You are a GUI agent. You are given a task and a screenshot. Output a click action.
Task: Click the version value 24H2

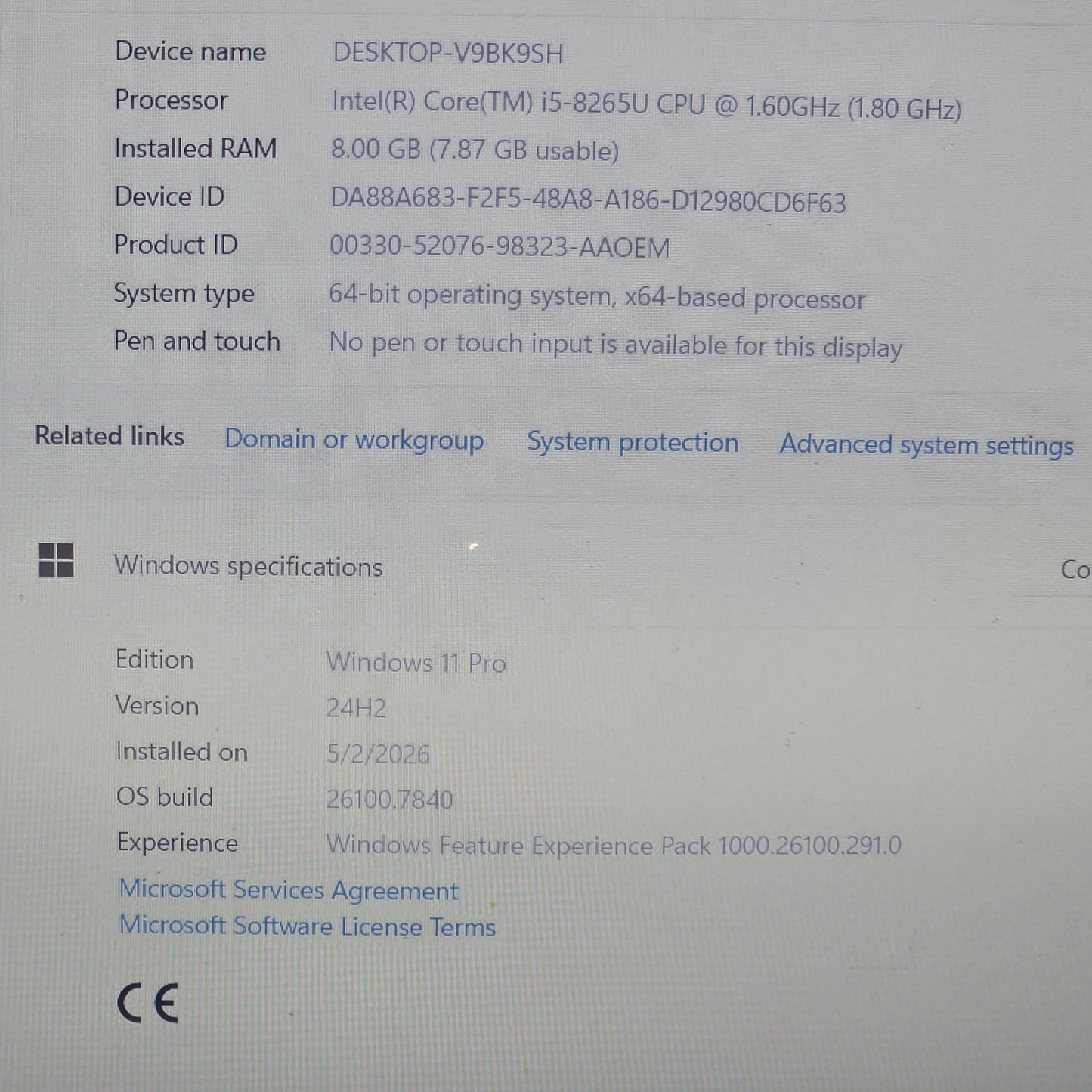pyautogui.click(x=356, y=708)
